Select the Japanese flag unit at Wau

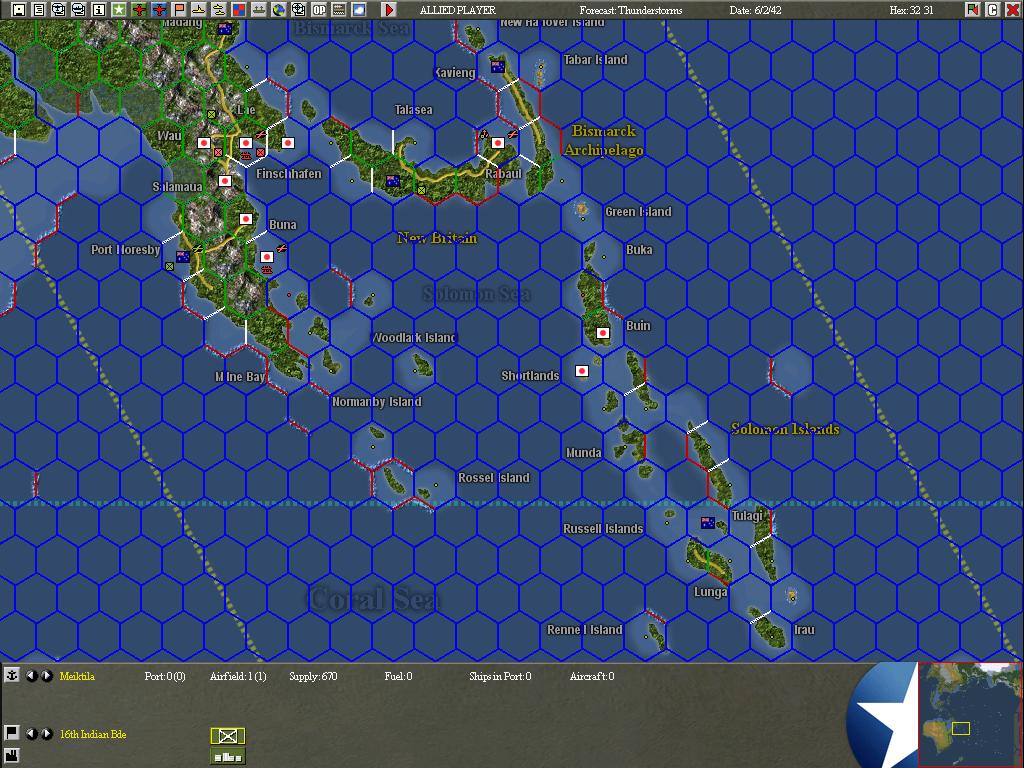[204, 142]
